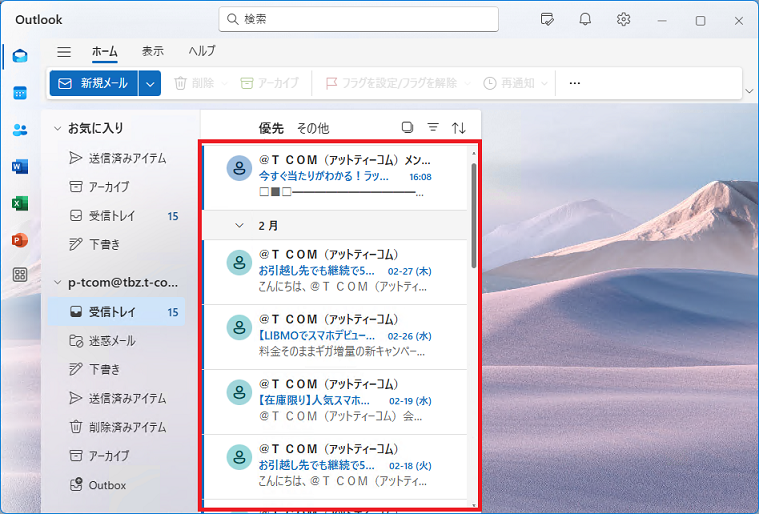Collapse the お気に入り section

click(58, 128)
